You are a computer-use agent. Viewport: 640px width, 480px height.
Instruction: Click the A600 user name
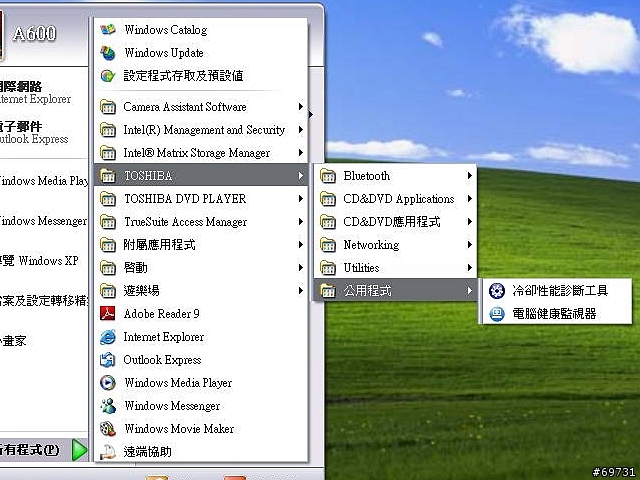point(34,33)
